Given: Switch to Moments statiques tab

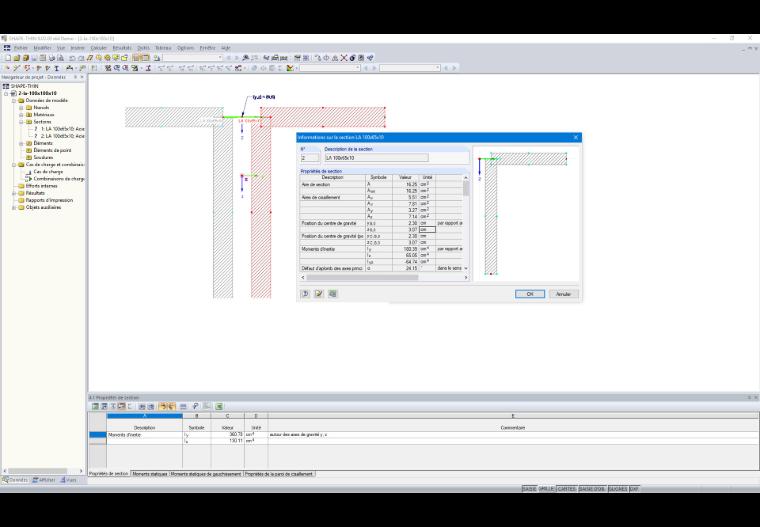Looking at the screenshot, I should [150, 474].
